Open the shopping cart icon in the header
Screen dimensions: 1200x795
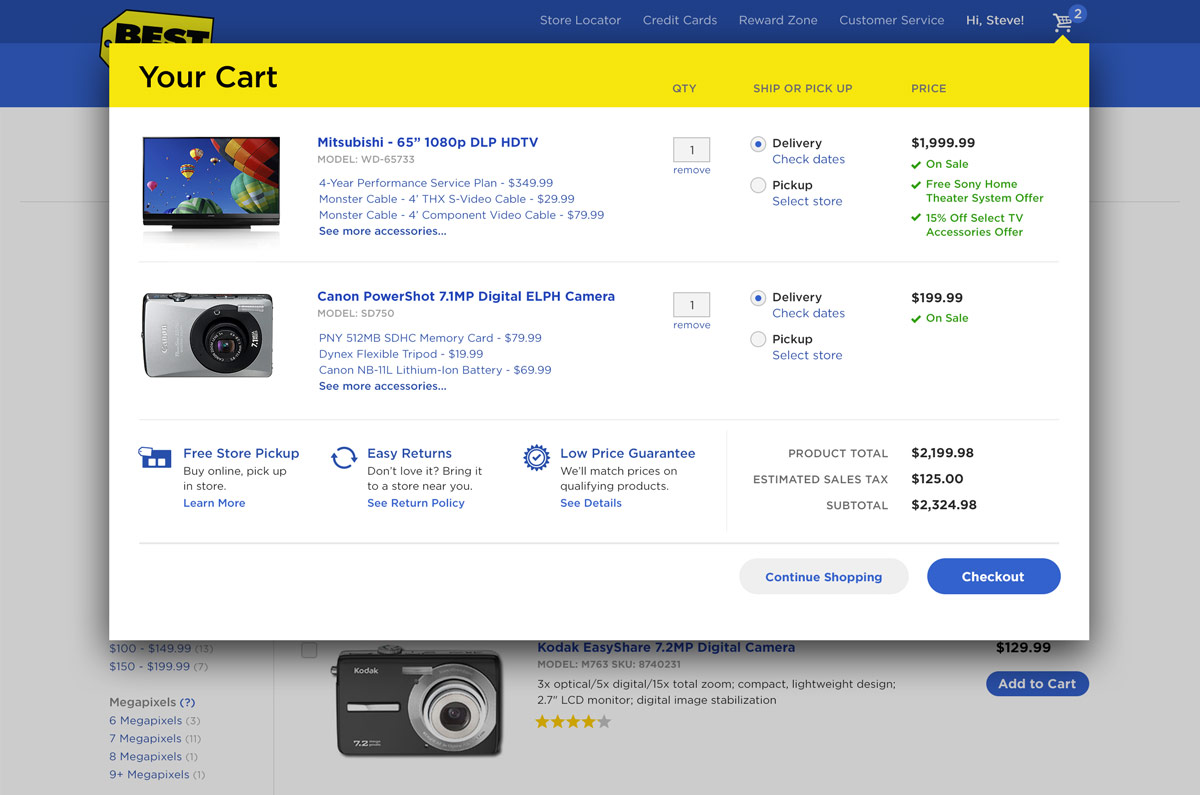pyautogui.click(x=1062, y=23)
